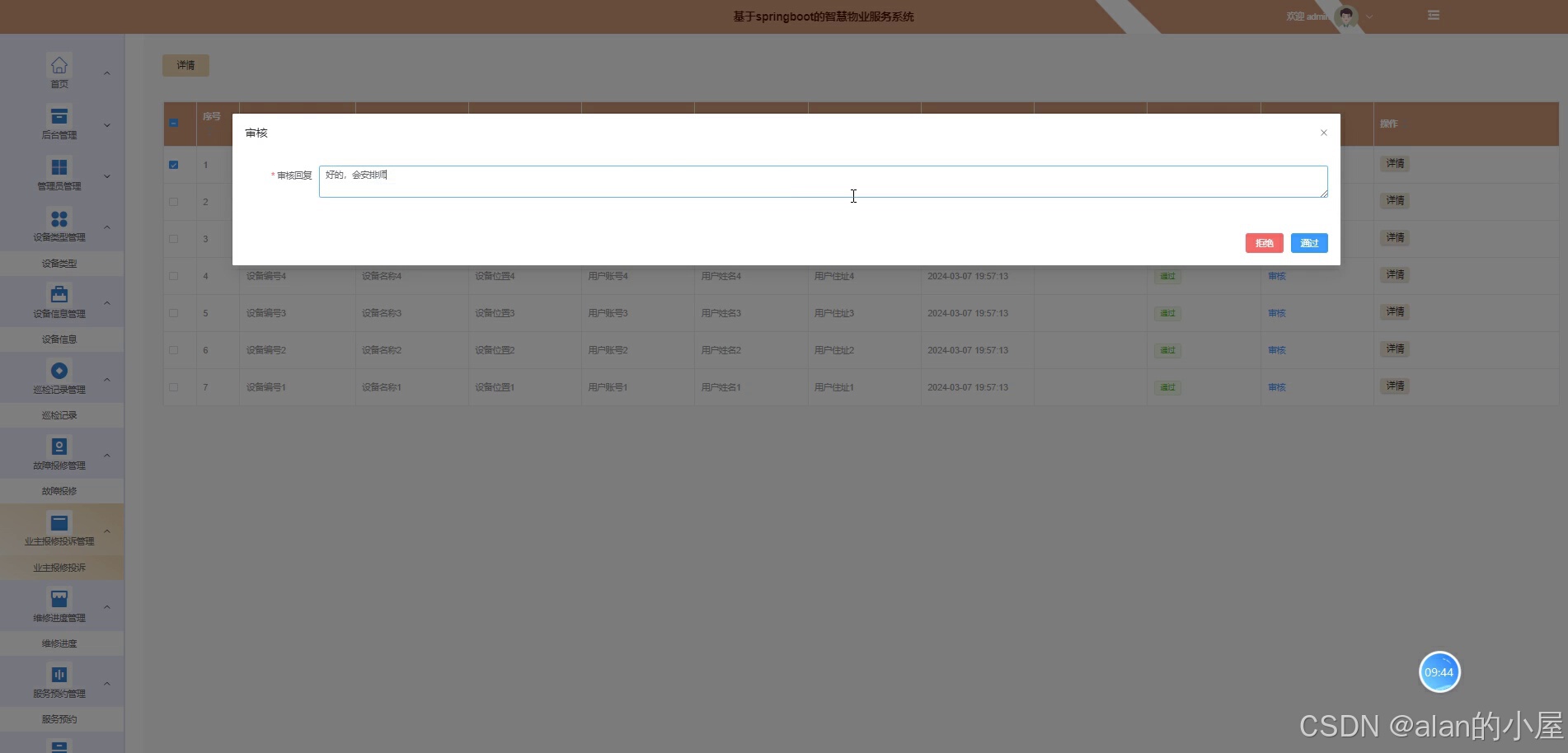Click 设备位置2 cell in table
This screenshot has height=753, width=1568.
[495, 350]
